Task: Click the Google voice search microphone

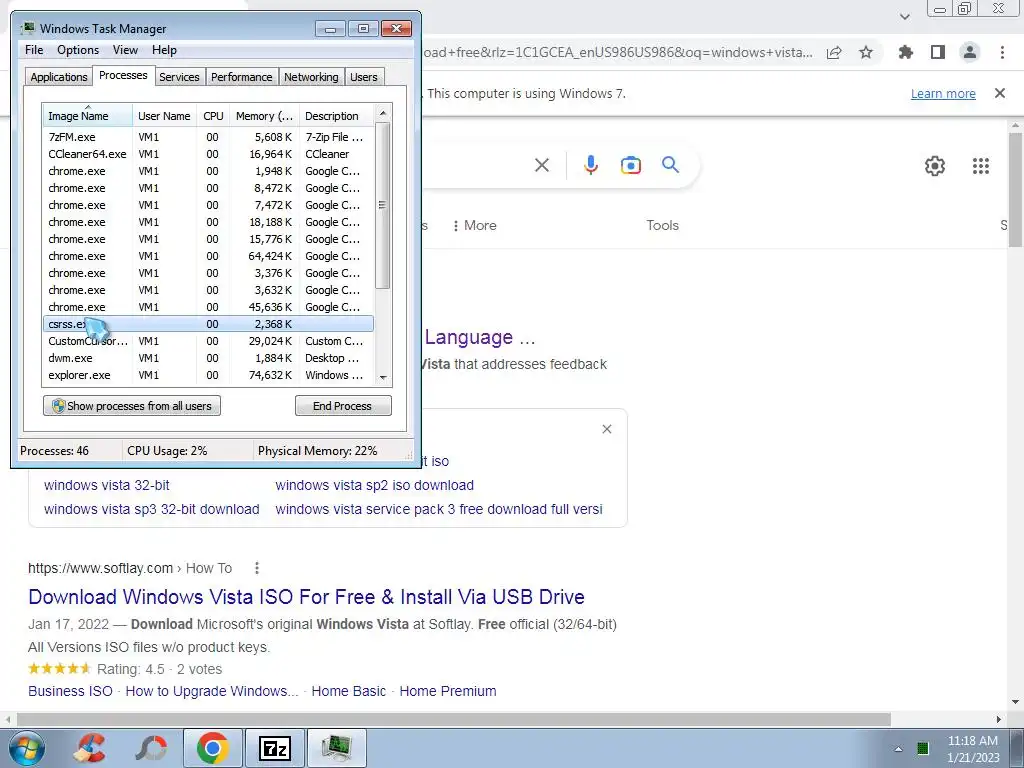Action: (590, 165)
